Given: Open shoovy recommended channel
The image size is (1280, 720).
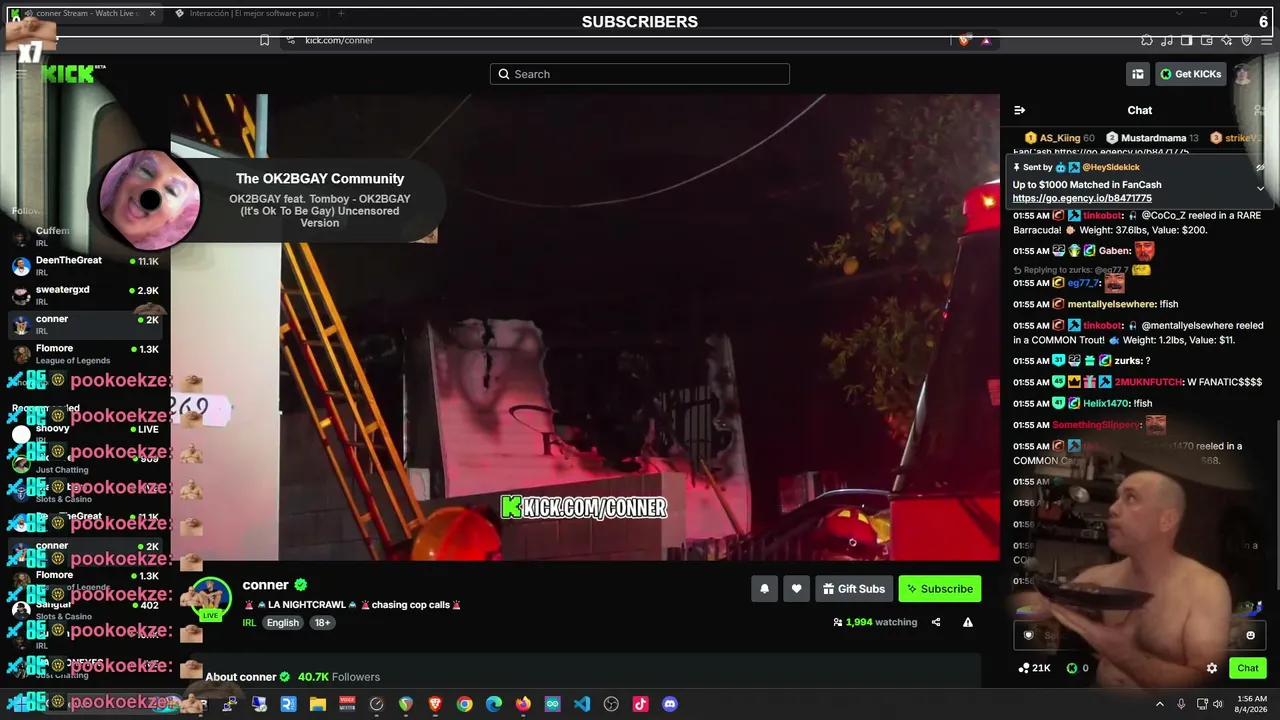Looking at the screenshot, I should pyautogui.click(x=85, y=434).
